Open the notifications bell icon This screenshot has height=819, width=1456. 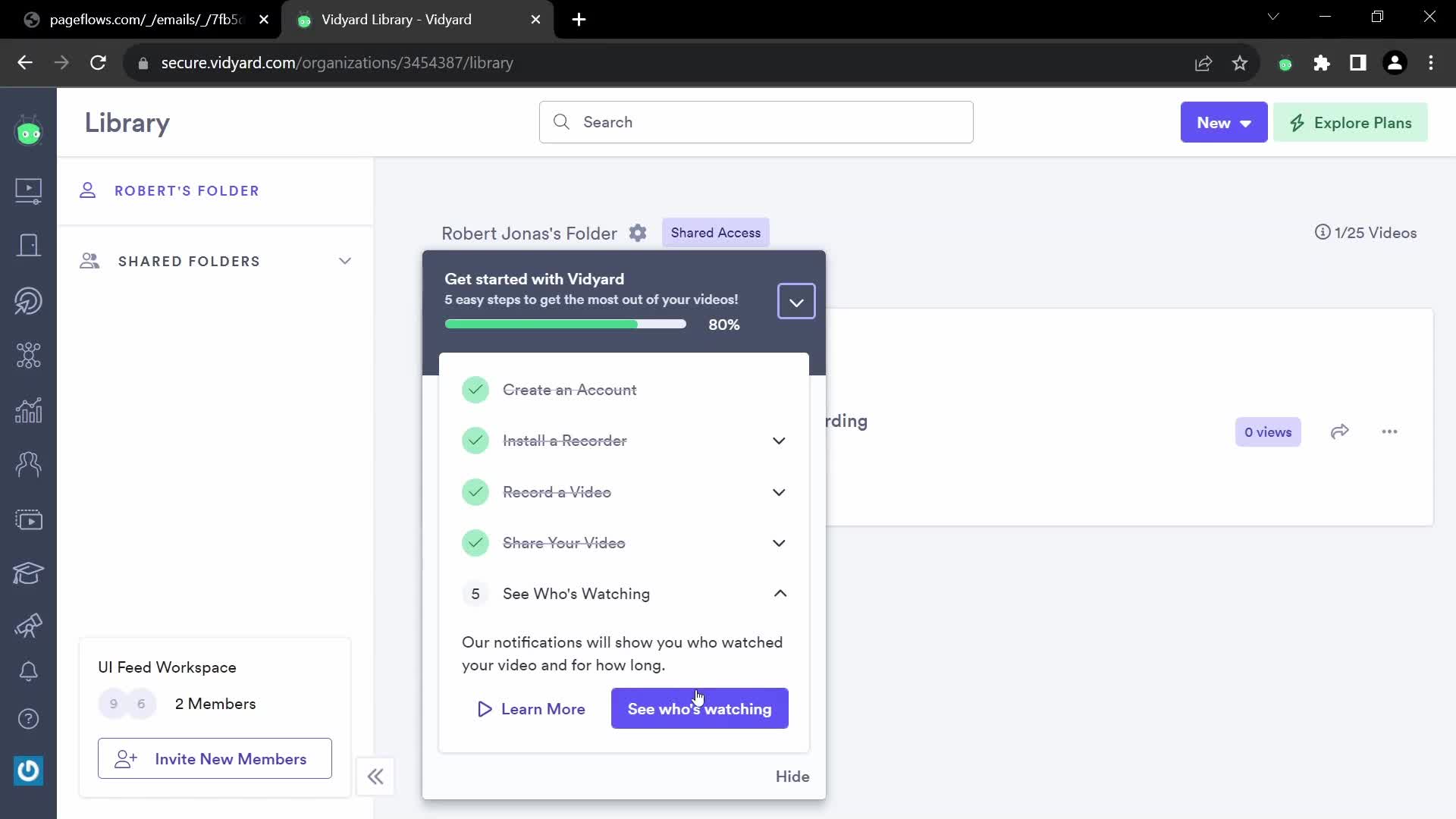click(29, 671)
